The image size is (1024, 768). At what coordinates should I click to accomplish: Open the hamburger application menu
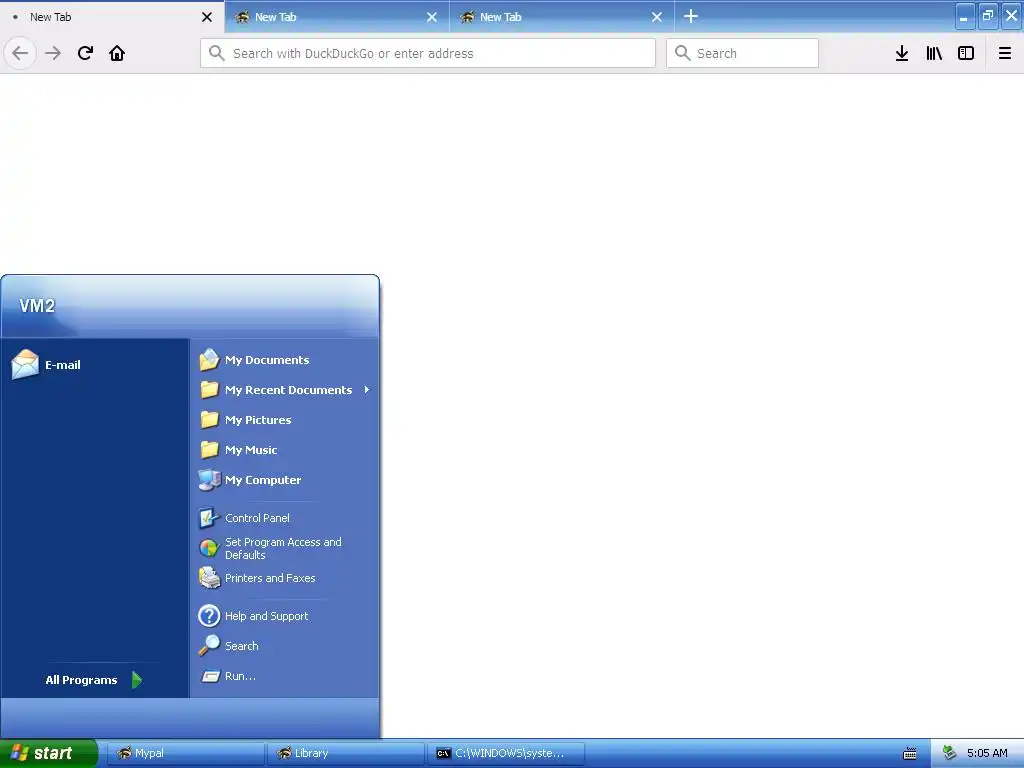pos(1005,53)
